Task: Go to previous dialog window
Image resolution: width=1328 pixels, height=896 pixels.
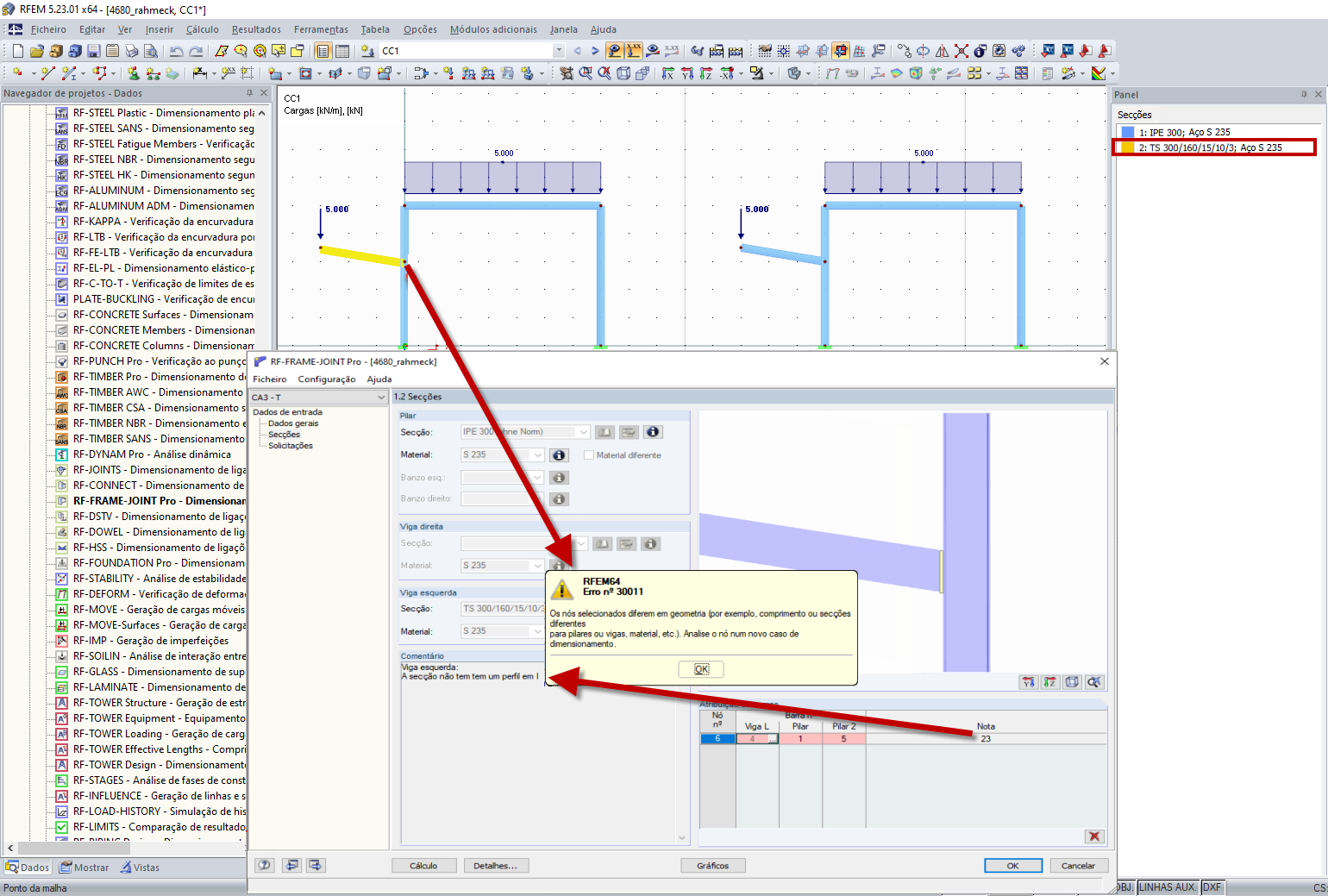Action: click(x=292, y=865)
